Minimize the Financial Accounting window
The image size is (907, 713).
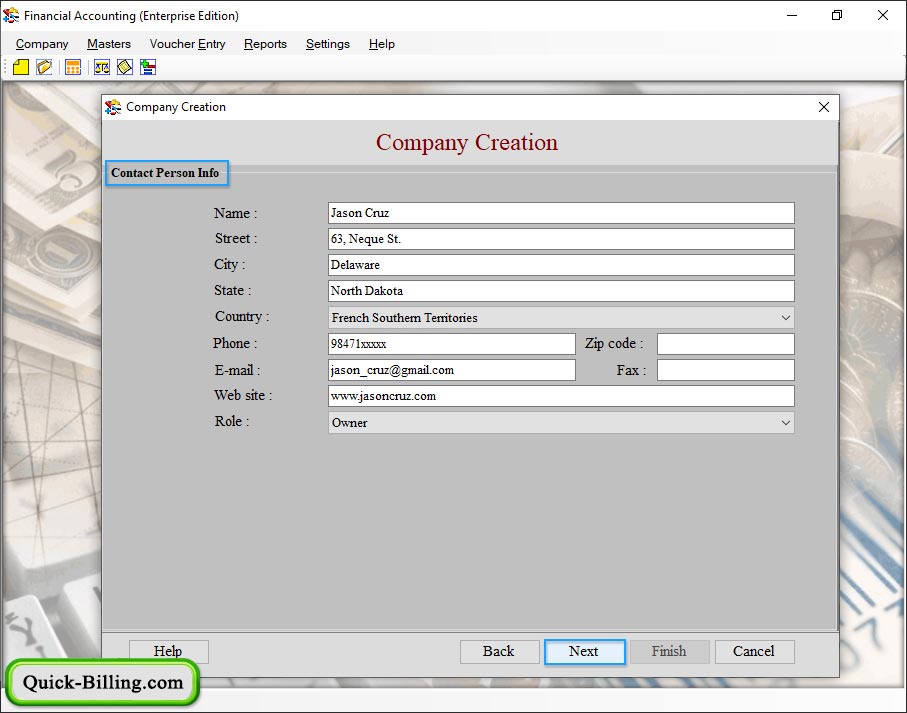792,16
